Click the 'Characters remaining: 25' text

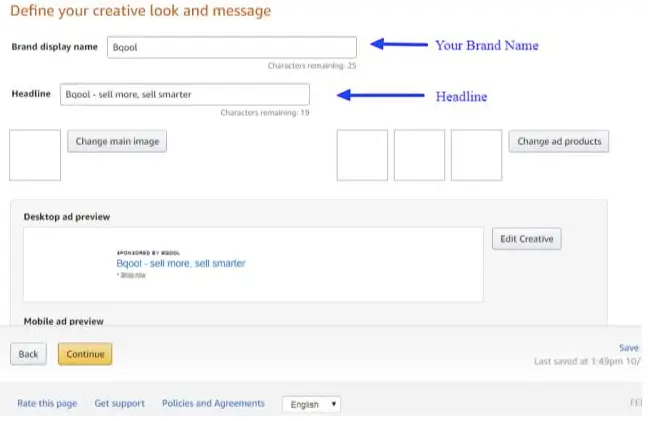[312, 66]
